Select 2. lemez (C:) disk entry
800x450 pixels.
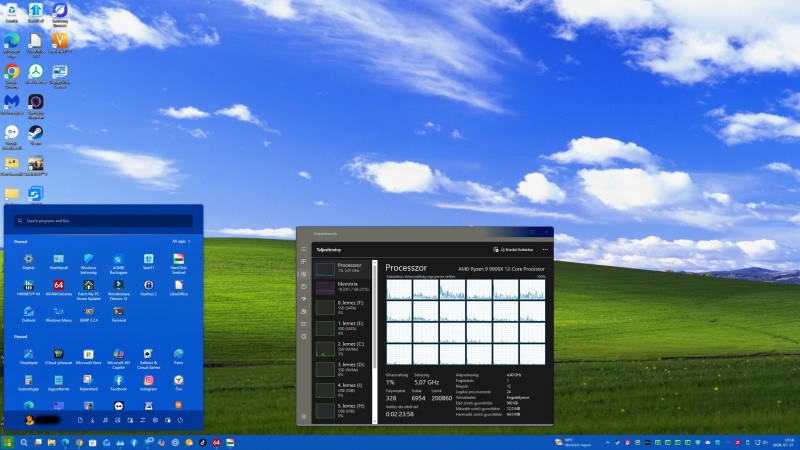(x=342, y=348)
